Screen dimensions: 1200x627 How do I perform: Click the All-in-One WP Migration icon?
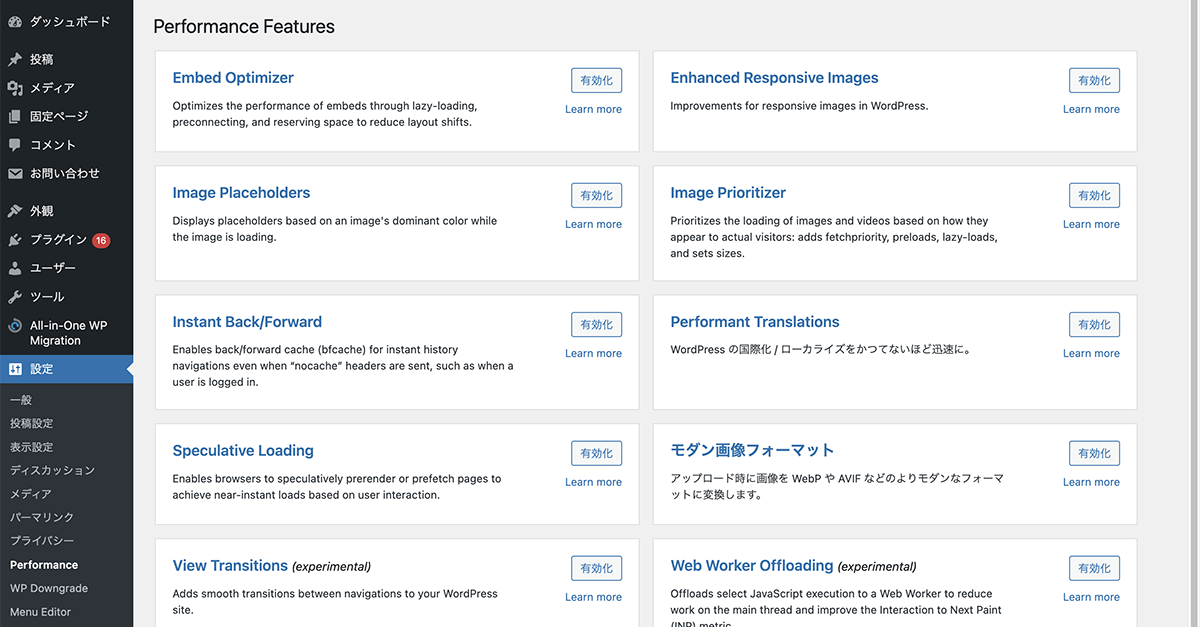(x=15, y=326)
